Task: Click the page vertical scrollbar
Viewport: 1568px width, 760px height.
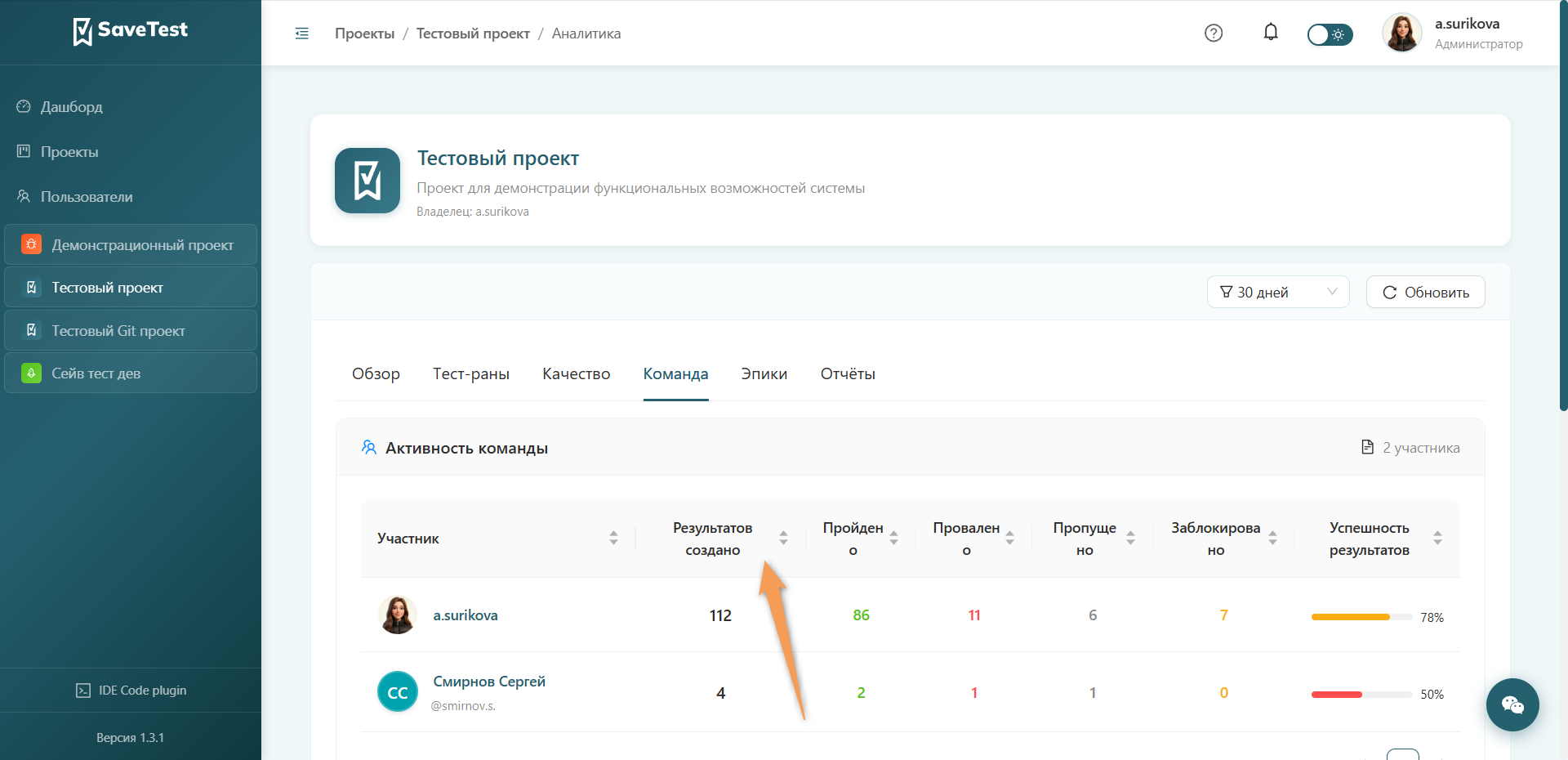Action: pyautogui.click(x=1563, y=204)
